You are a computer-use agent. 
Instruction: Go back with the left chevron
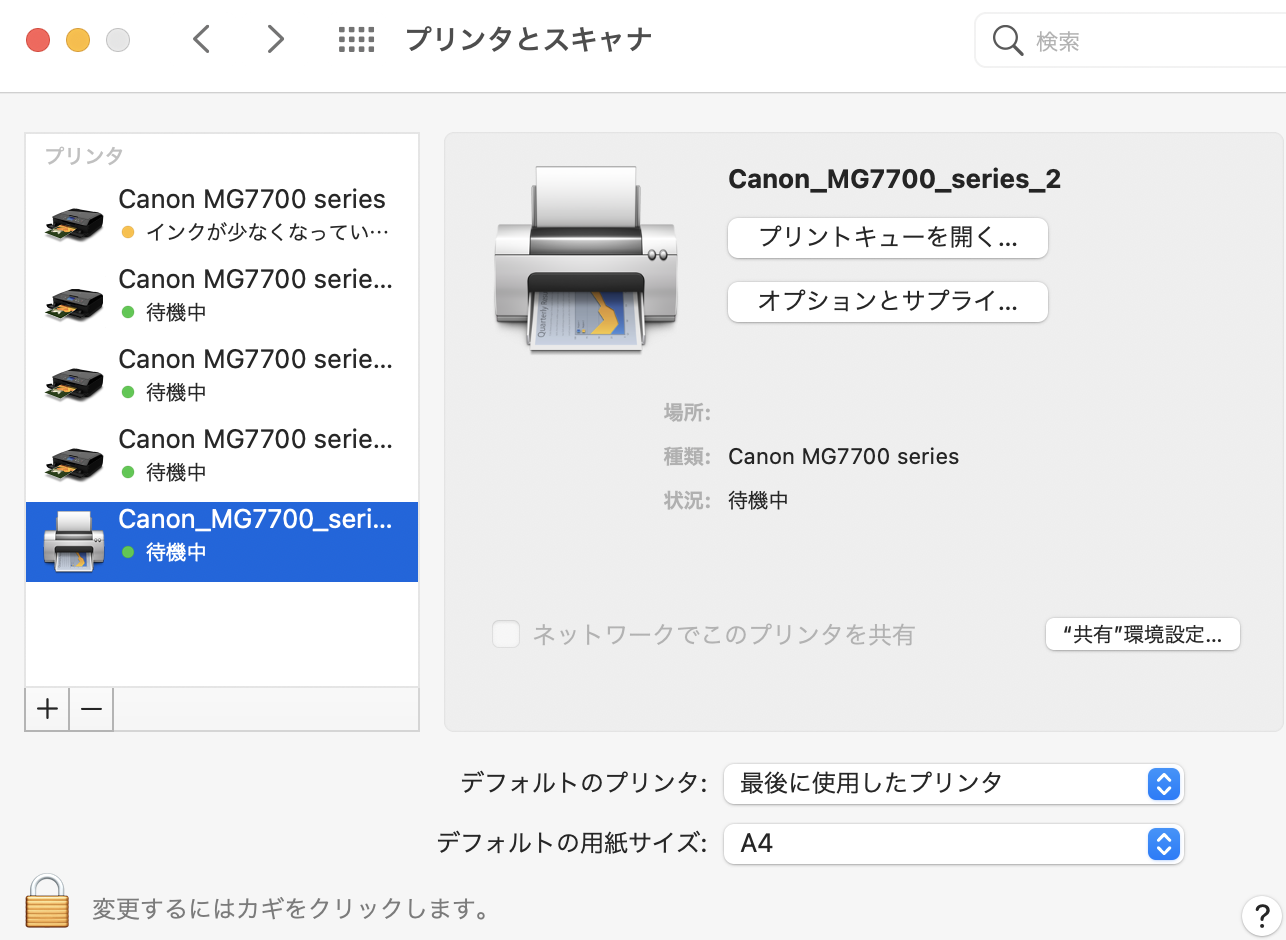click(x=202, y=40)
